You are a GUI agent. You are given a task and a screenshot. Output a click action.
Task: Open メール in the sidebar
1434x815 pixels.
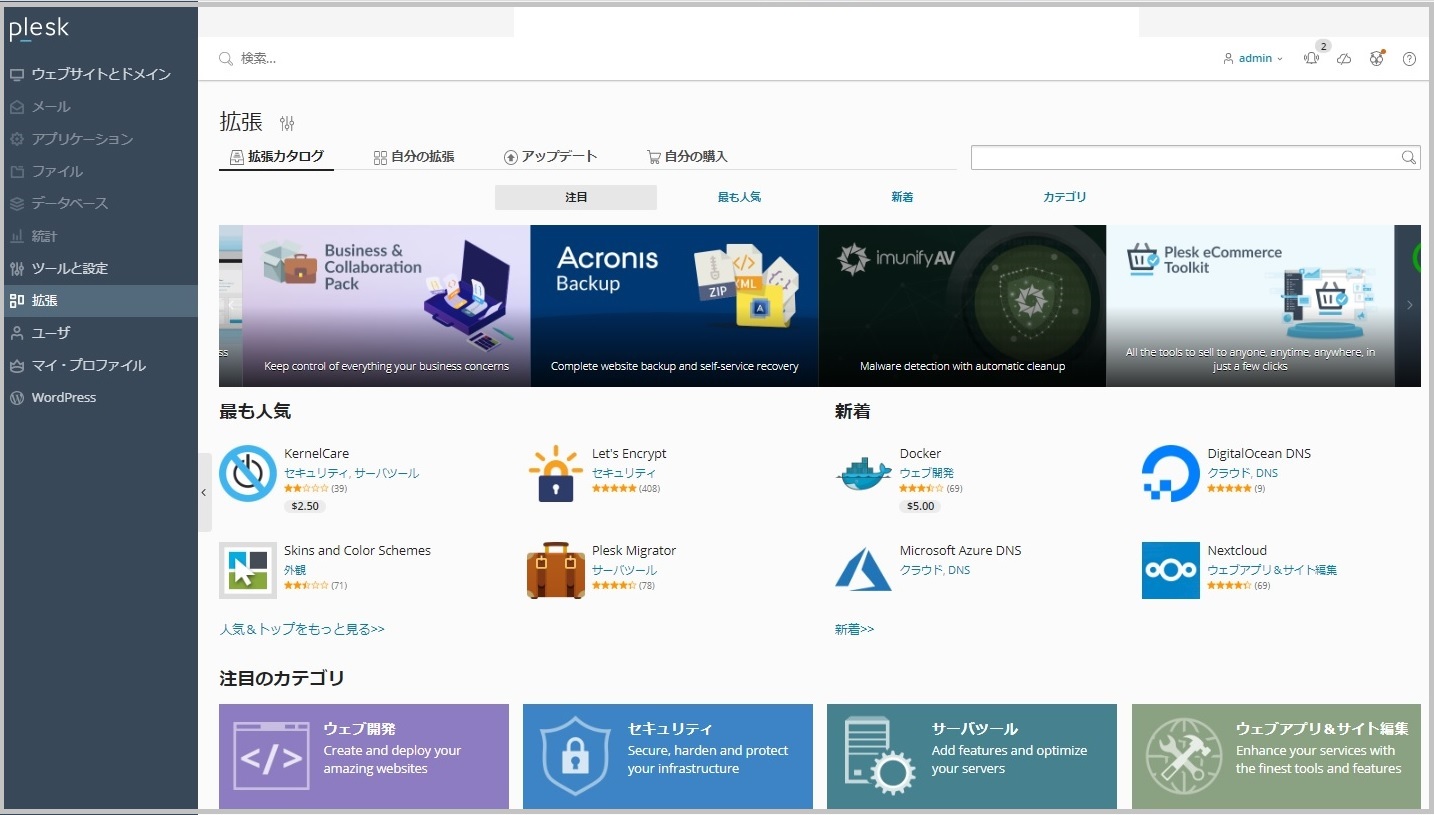[100, 106]
